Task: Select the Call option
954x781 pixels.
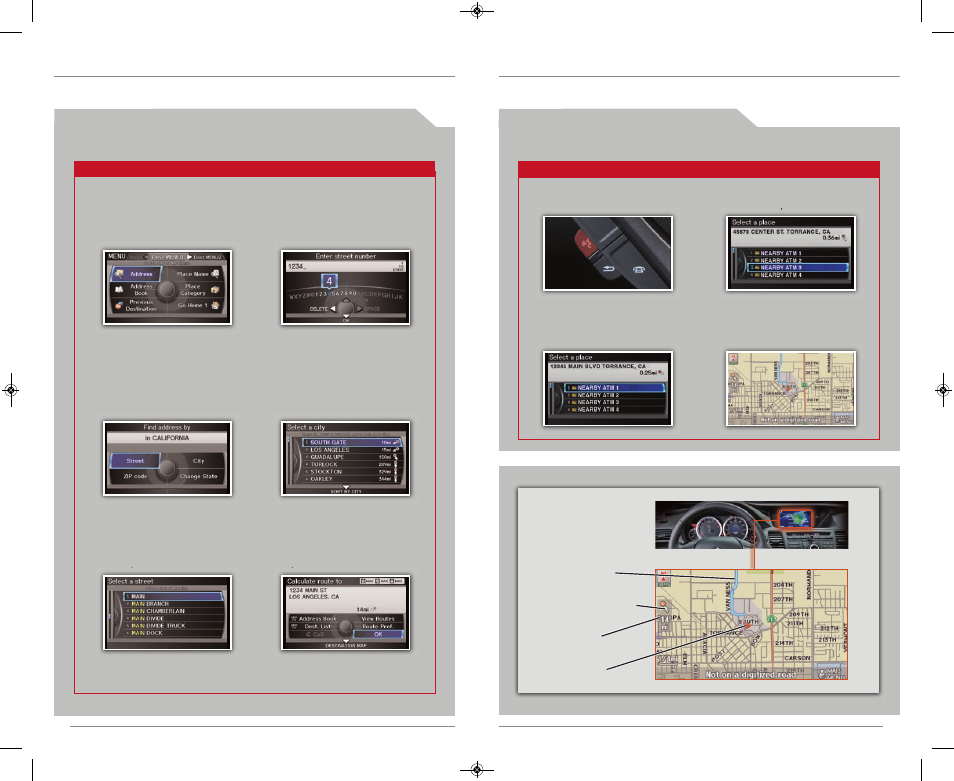Action: (314, 634)
